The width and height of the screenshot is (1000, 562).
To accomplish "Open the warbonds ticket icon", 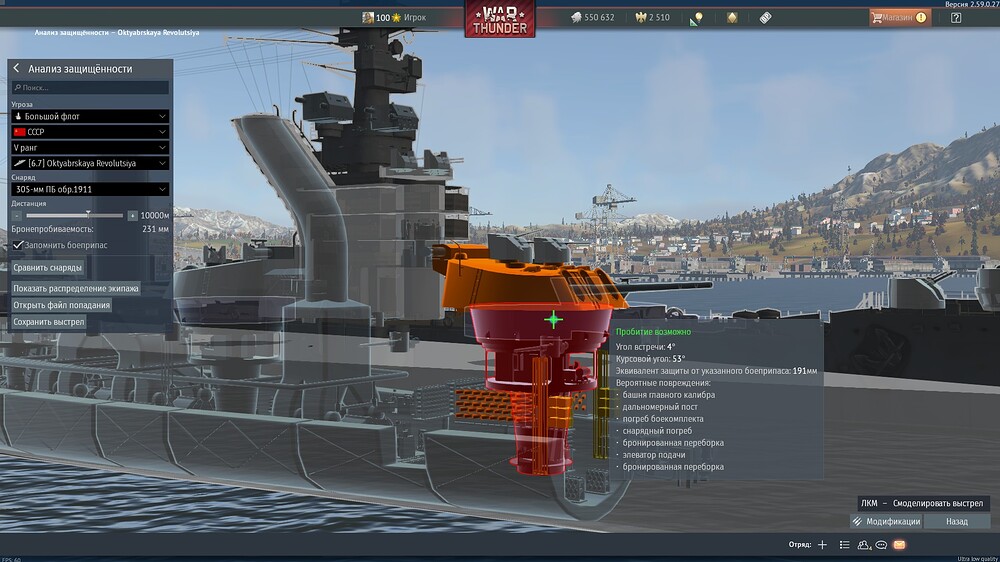I will tap(765, 18).
